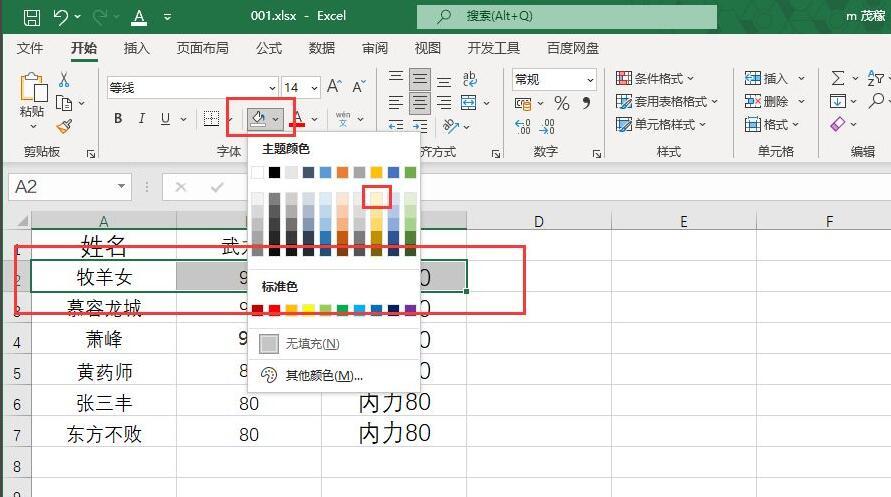Image resolution: width=891 pixels, height=497 pixels.
Task: Click the Orientation text angle icon
Action: [451, 126]
